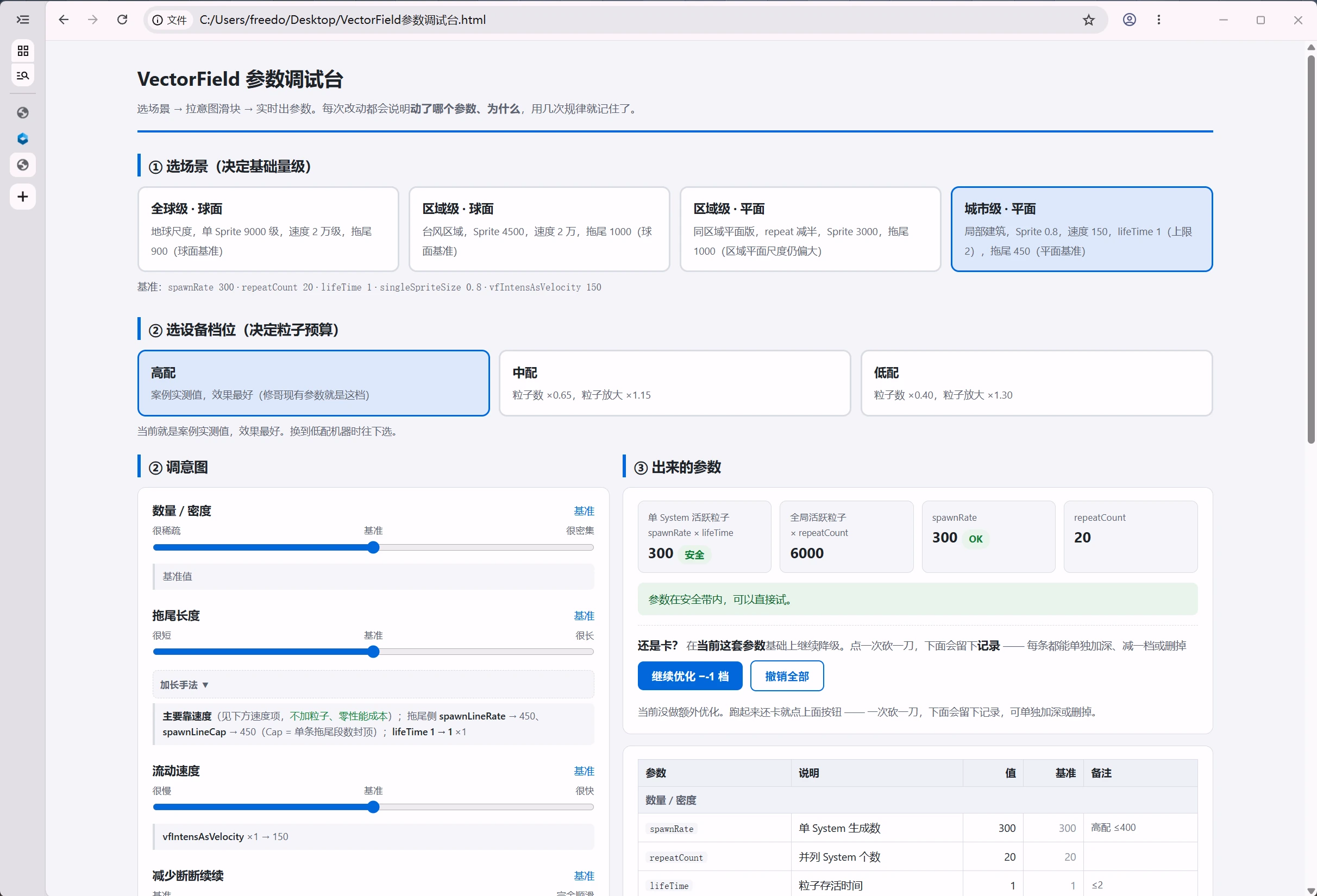Open the tab grid icon in sidebar
The image size is (1317, 896).
[x=23, y=51]
